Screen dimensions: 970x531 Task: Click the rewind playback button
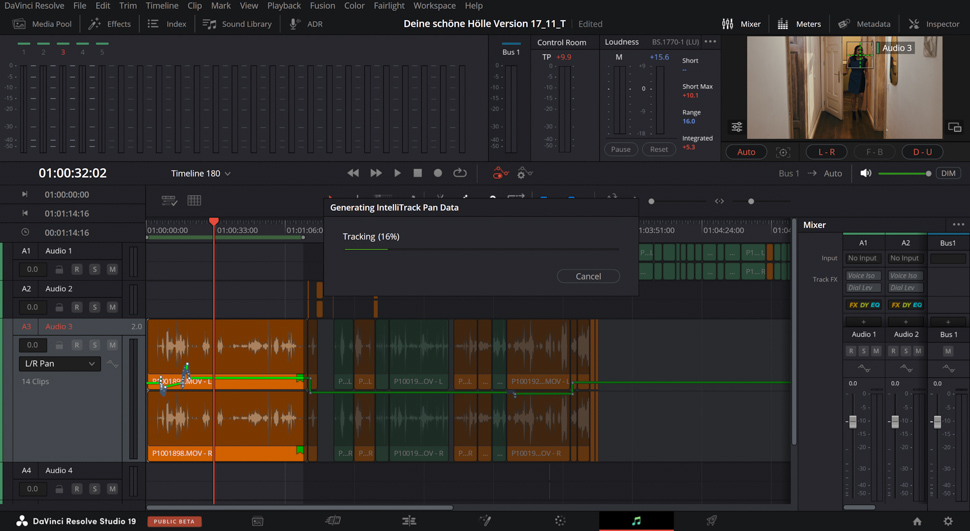click(x=353, y=173)
